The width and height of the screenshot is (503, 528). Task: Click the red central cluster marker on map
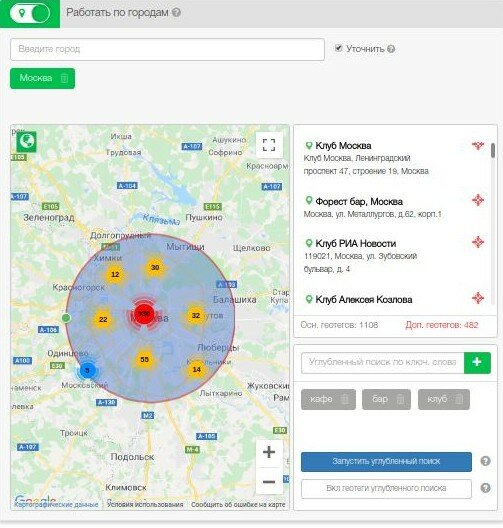(x=144, y=314)
